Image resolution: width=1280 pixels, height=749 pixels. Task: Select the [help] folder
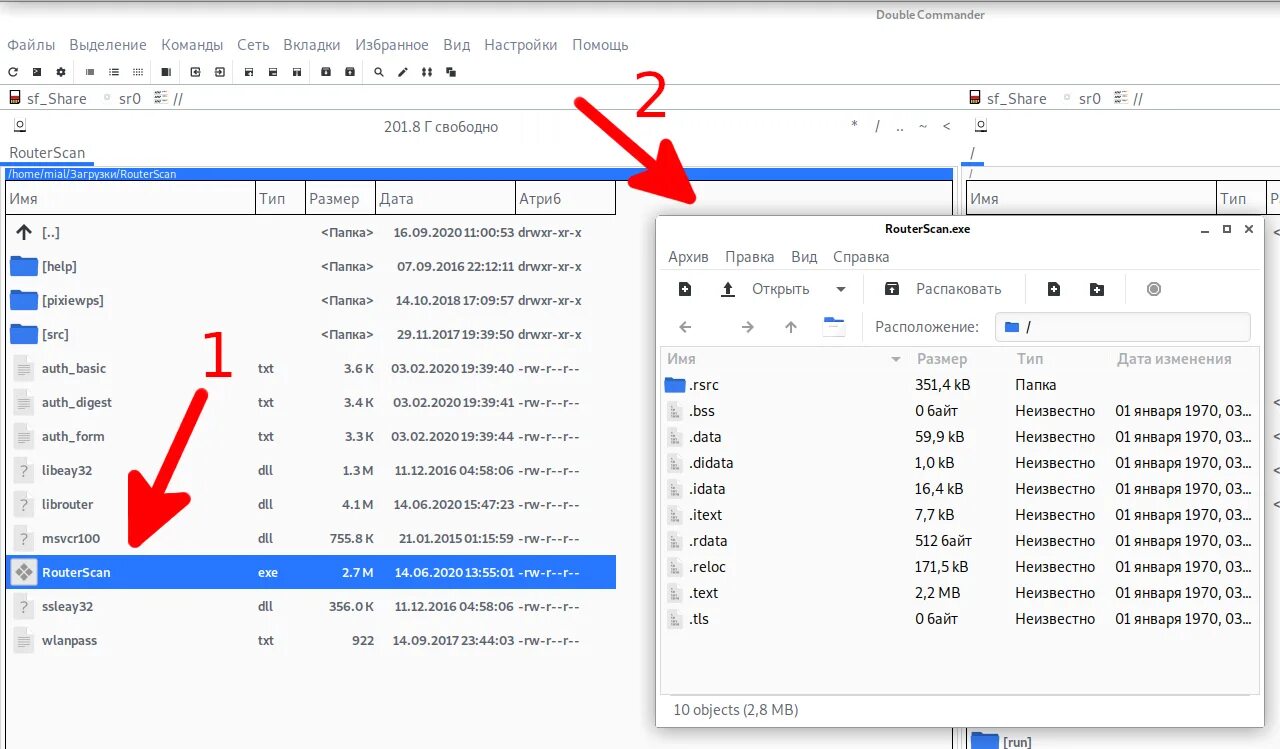point(310,266)
